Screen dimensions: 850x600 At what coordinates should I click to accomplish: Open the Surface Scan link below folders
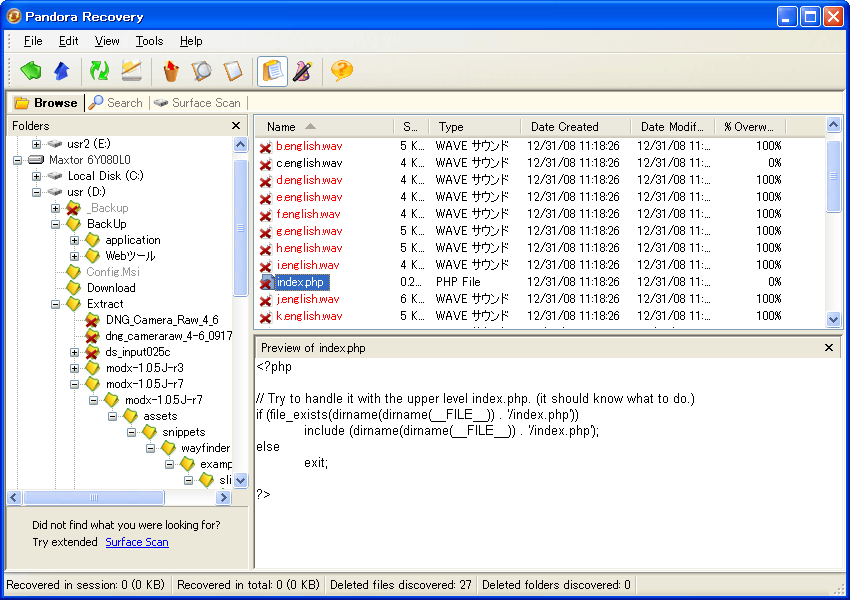pyautogui.click(x=137, y=542)
